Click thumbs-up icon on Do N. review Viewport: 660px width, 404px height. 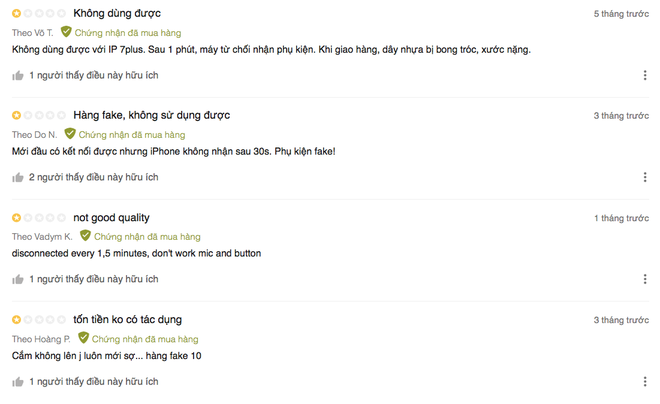pyautogui.click(x=18, y=177)
